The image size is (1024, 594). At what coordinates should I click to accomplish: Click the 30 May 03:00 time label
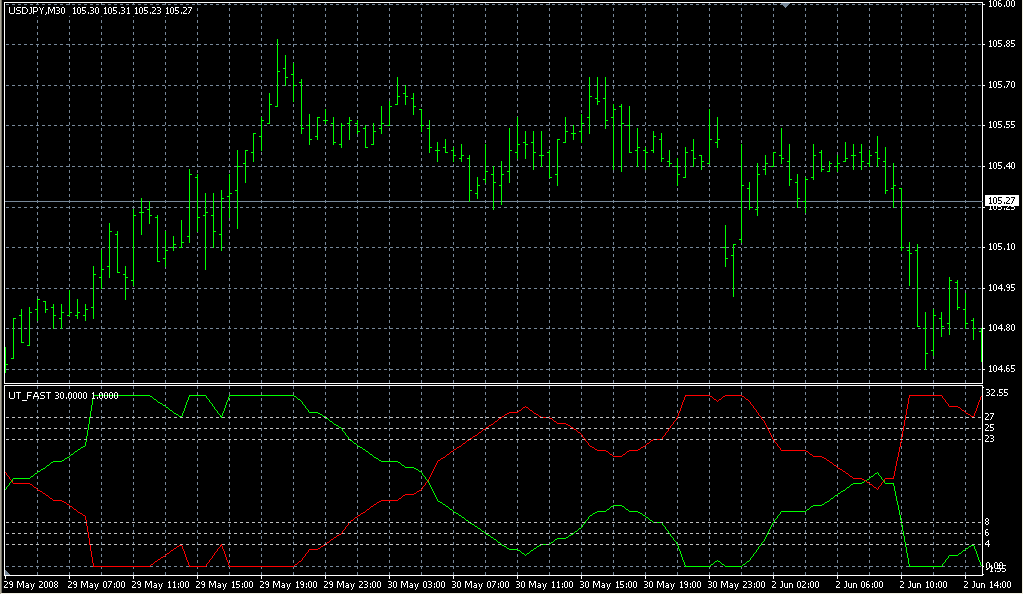click(417, 585)
